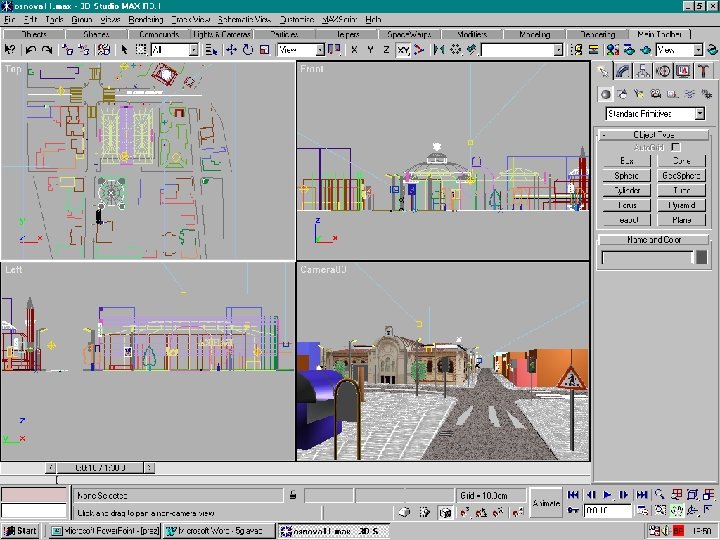Click the Undo arrow in main toolbar

(32, 49)
